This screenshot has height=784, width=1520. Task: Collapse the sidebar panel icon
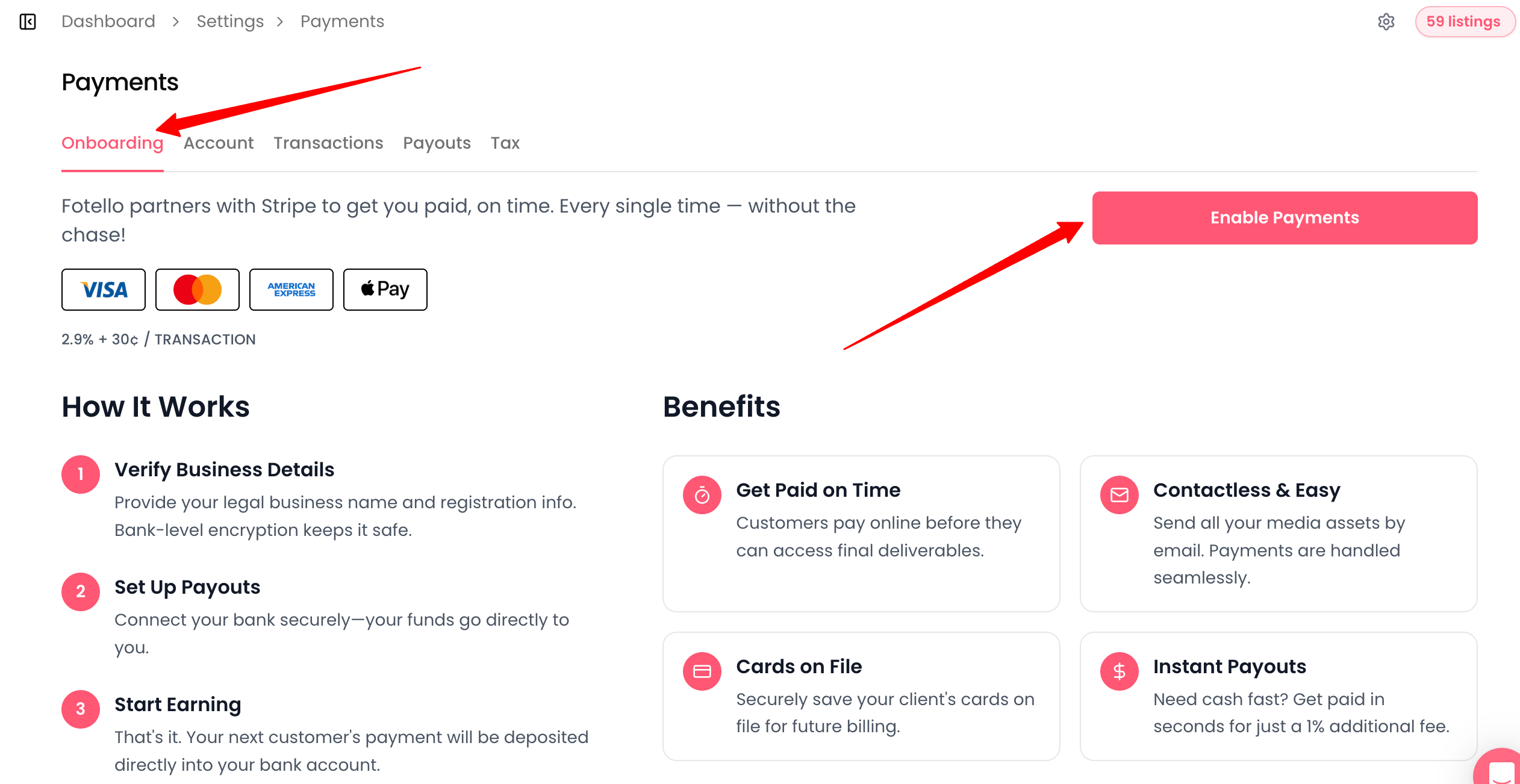click(x=28, y=22)
